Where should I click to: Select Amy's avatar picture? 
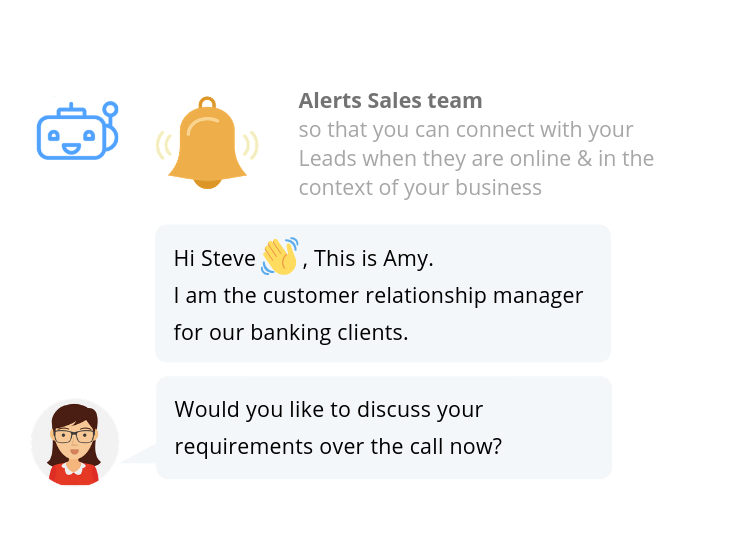point(75,442)
